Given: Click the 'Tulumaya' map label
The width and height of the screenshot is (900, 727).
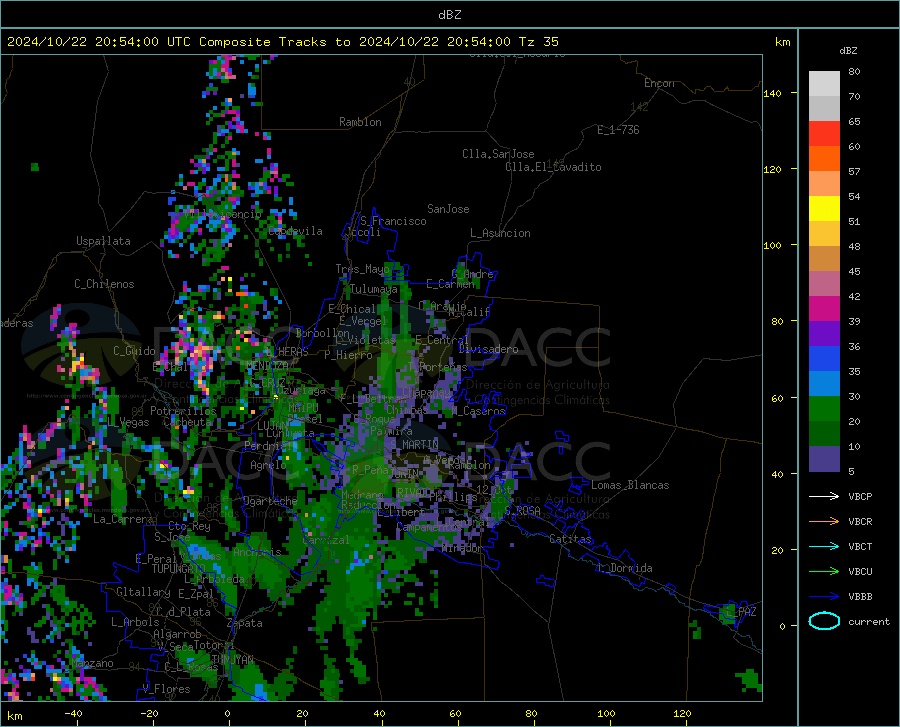Looking at the screenshot, I should pyautogui.click(x=373, y=289).
